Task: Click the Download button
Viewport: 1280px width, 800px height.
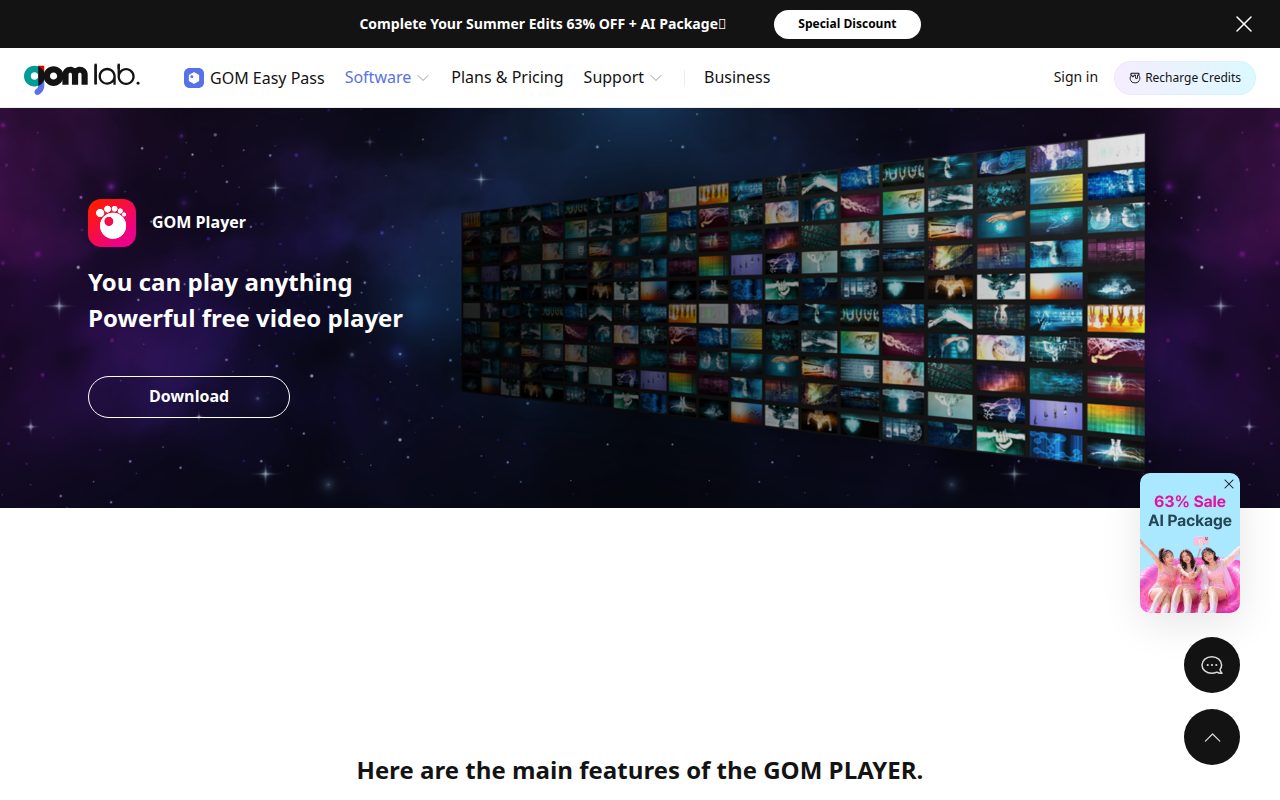Action: pyautogui.click(x=189, y=397)
